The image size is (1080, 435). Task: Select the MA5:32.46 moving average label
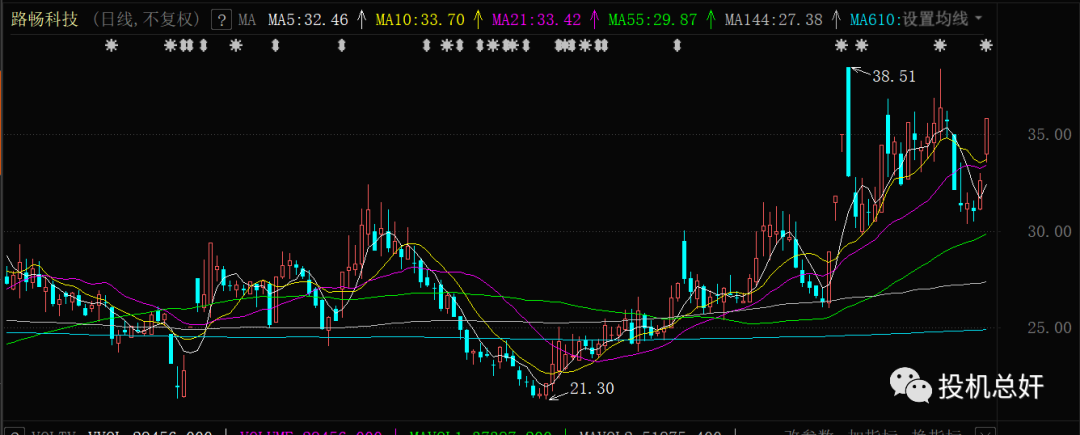pyautogui.click(x=309, y=19)
